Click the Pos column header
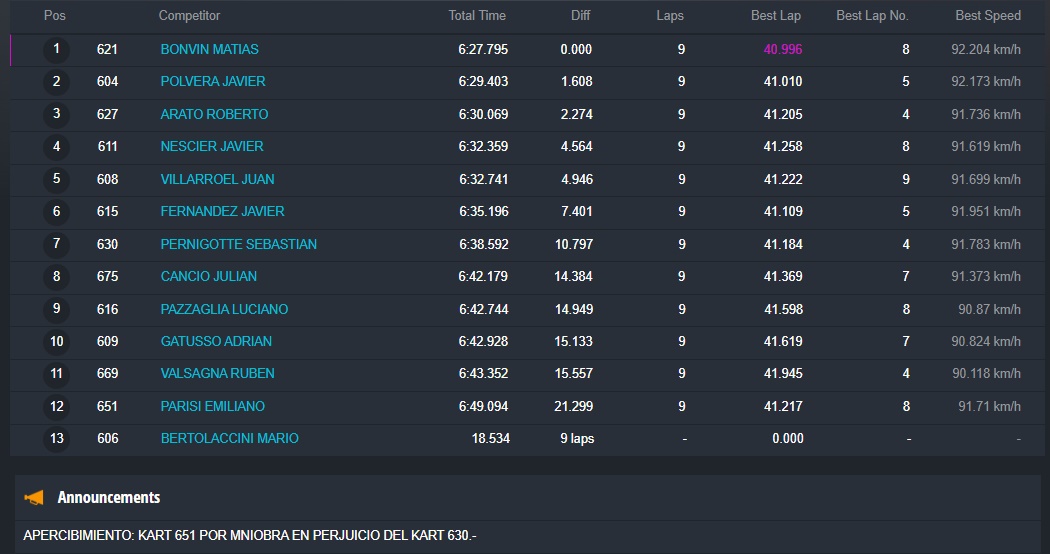 55,16
